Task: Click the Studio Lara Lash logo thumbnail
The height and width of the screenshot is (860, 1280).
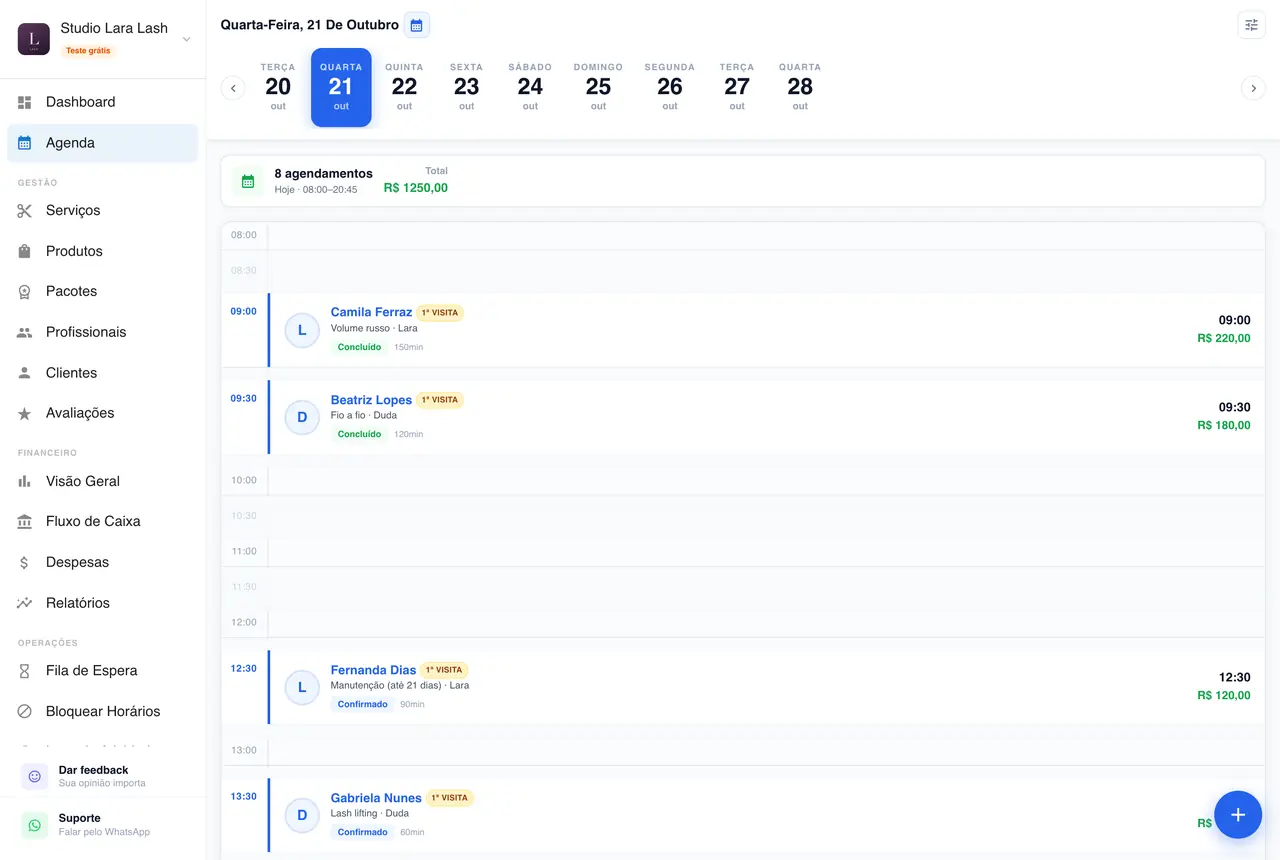Action: click(34, 39)
